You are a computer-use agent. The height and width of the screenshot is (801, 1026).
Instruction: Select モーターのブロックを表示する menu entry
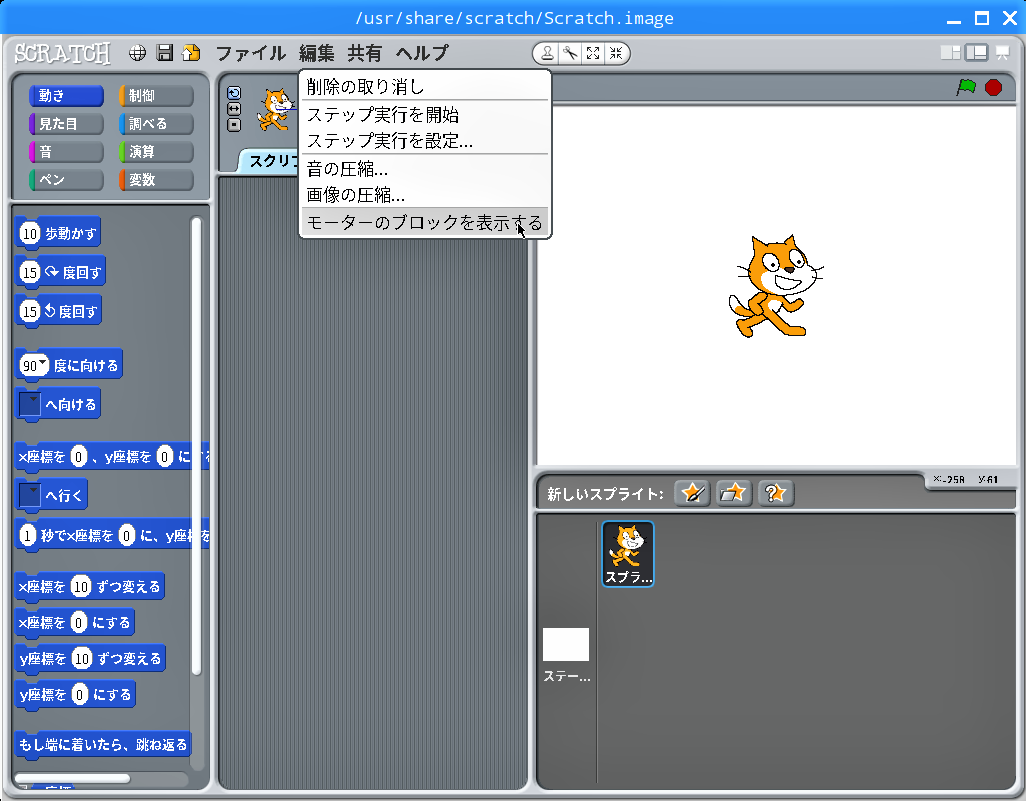click(x=425, y=223)
